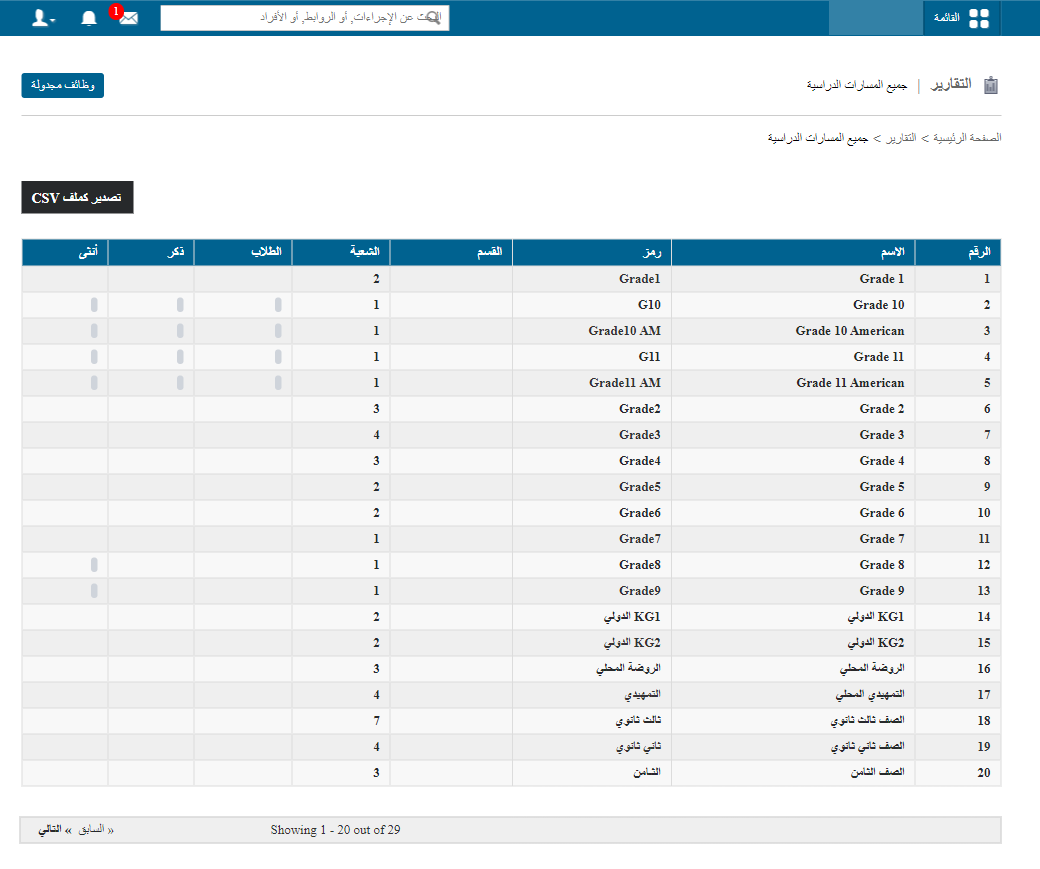The width and height of the screenshot is (1040, 869).
Task: Select the "الصف الثامن" name cell
Action: (x=793, y=772)
